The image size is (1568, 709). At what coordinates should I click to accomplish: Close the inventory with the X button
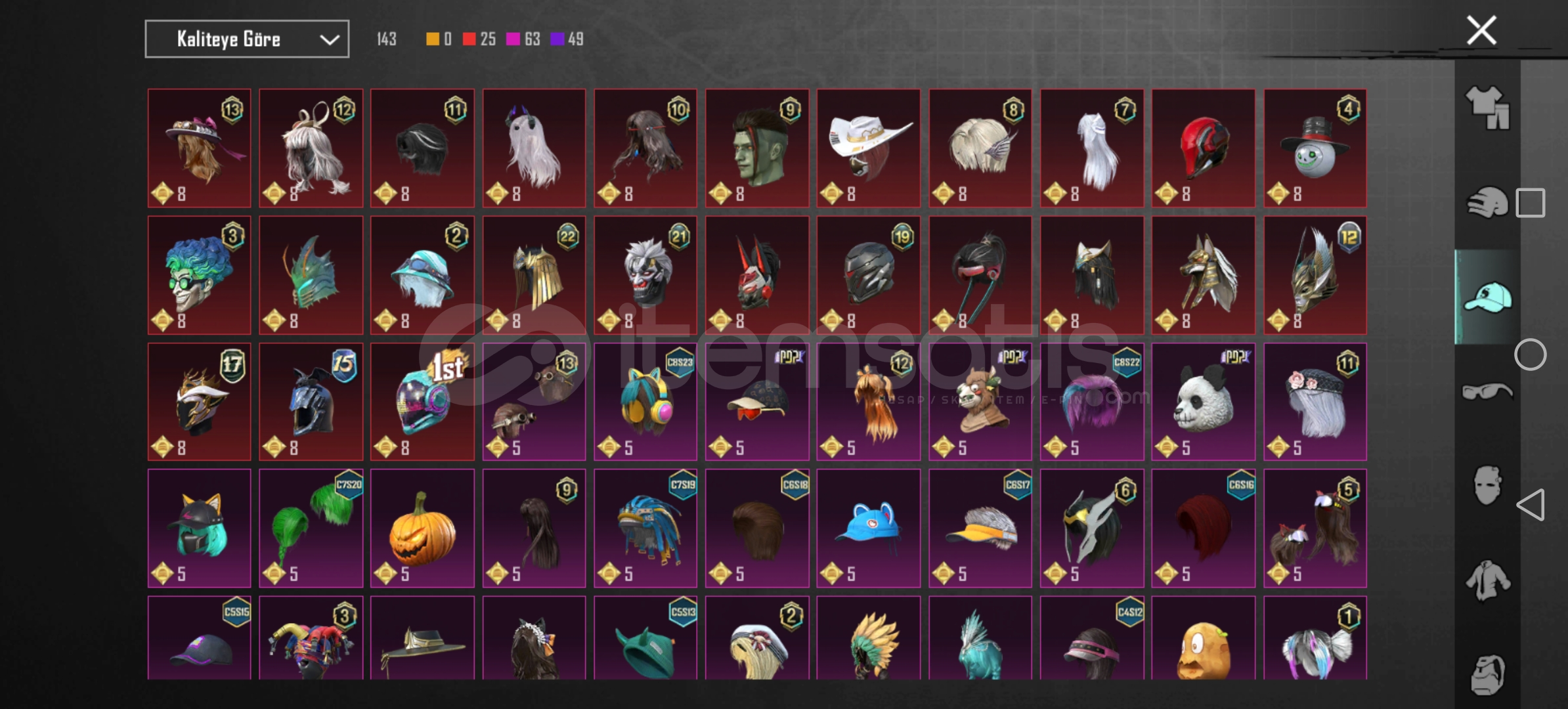(1481, 30)
